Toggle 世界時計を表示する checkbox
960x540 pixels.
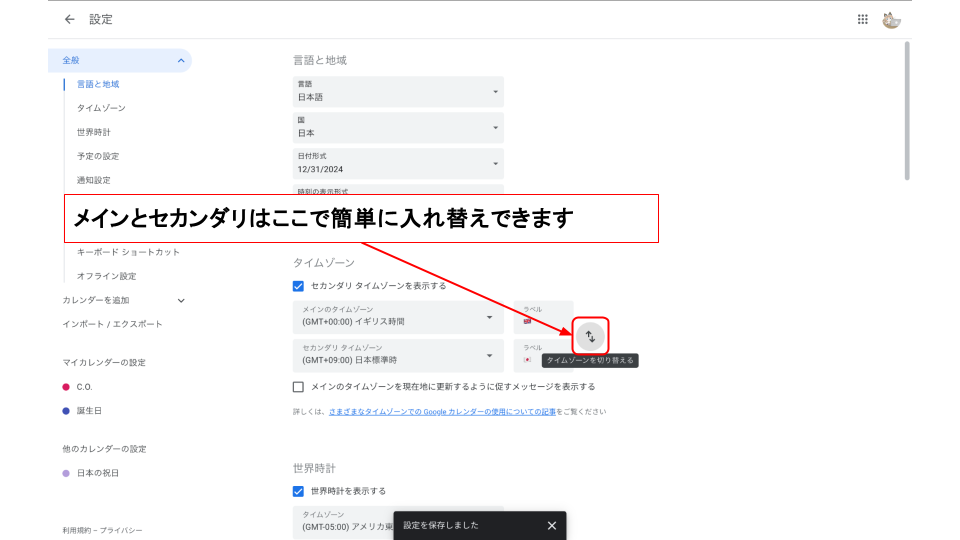[299, 491]
